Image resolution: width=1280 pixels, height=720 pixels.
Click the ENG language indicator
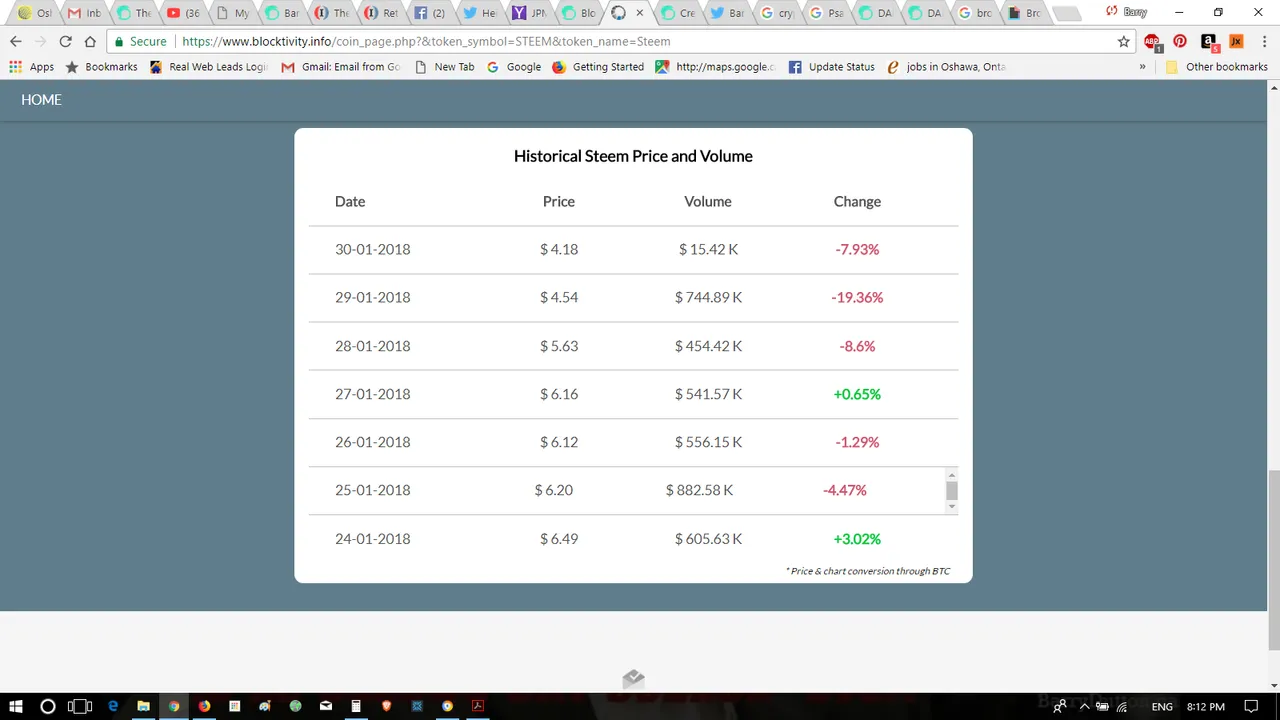tap(1162, 707)
